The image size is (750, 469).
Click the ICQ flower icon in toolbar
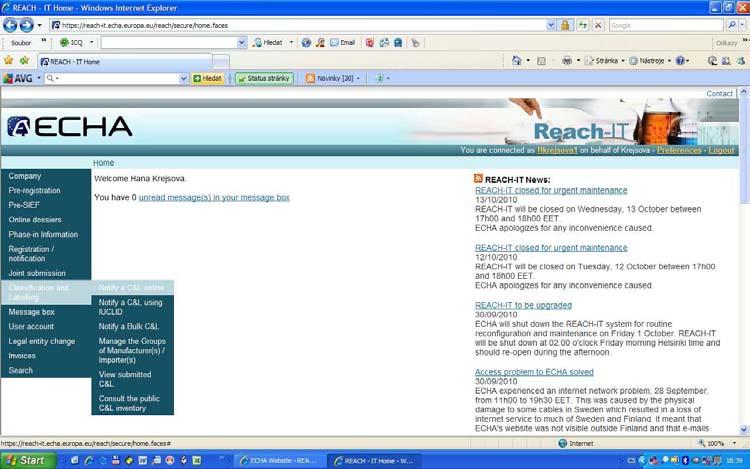(x=65, y=43)
